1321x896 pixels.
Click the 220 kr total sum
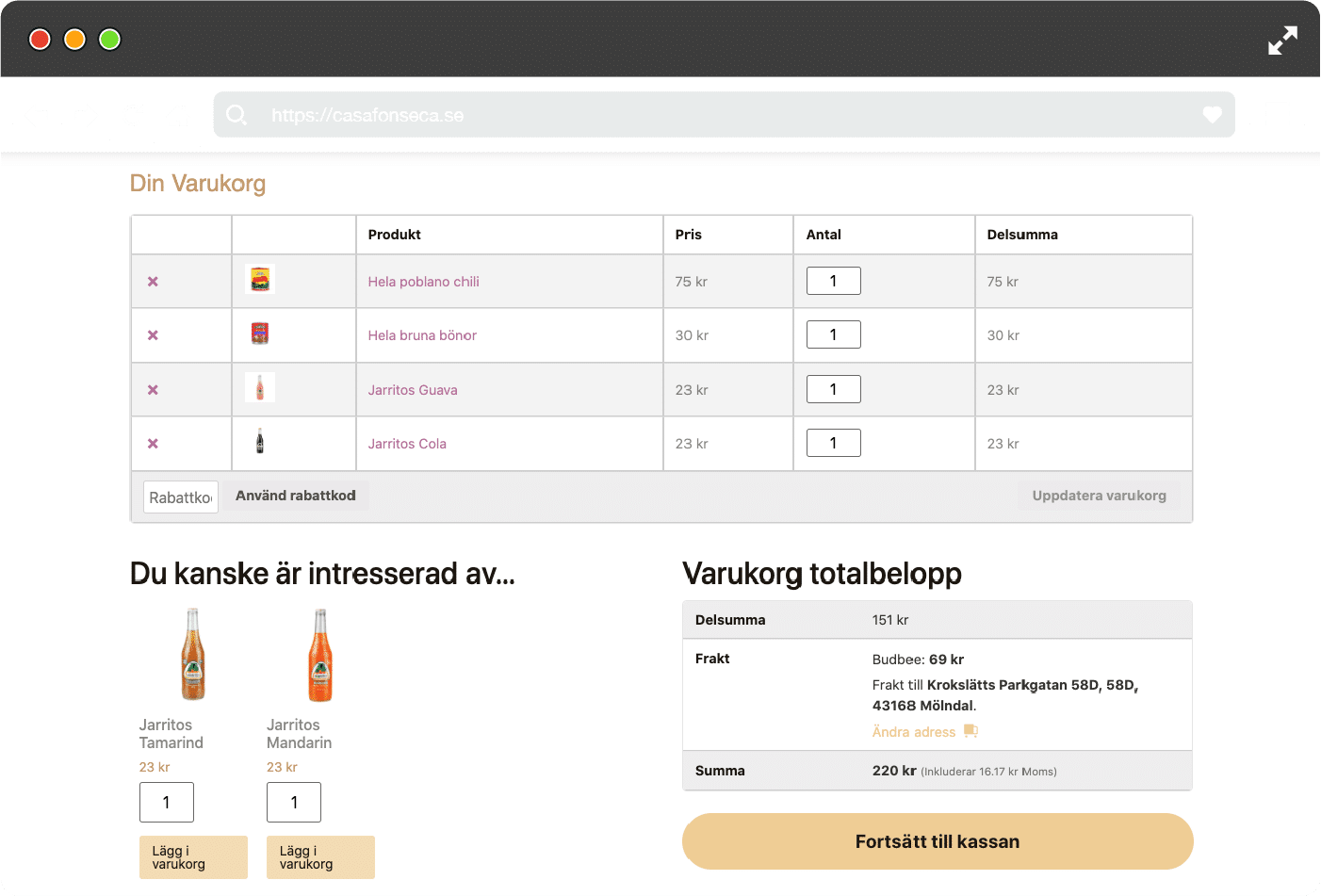(x=894, y=771)
